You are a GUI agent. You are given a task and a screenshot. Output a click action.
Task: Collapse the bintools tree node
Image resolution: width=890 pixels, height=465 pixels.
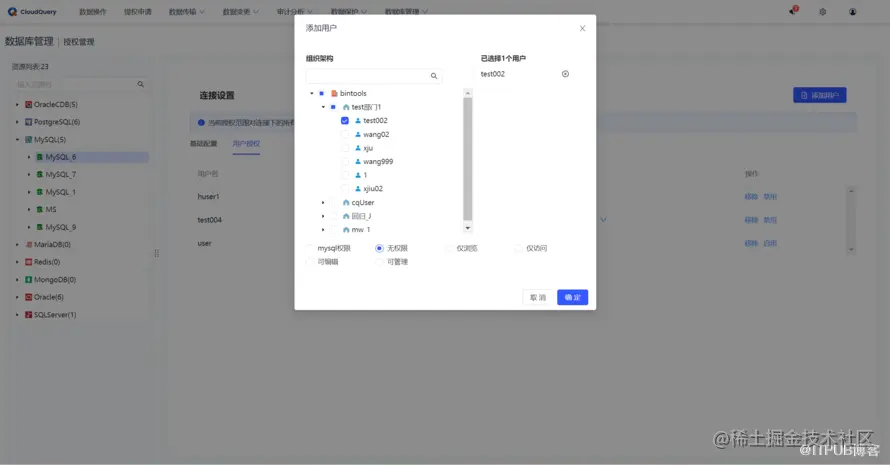pos(312,93)
